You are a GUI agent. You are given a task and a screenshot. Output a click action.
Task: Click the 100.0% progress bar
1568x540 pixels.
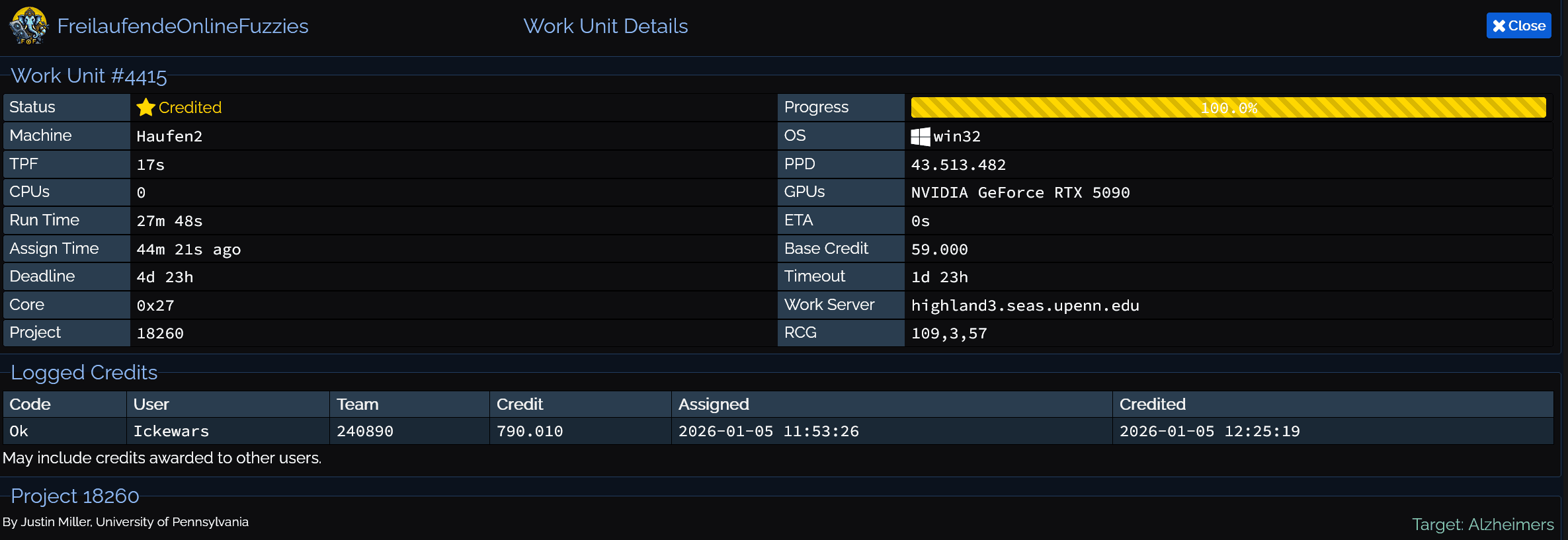(1227, 108)
